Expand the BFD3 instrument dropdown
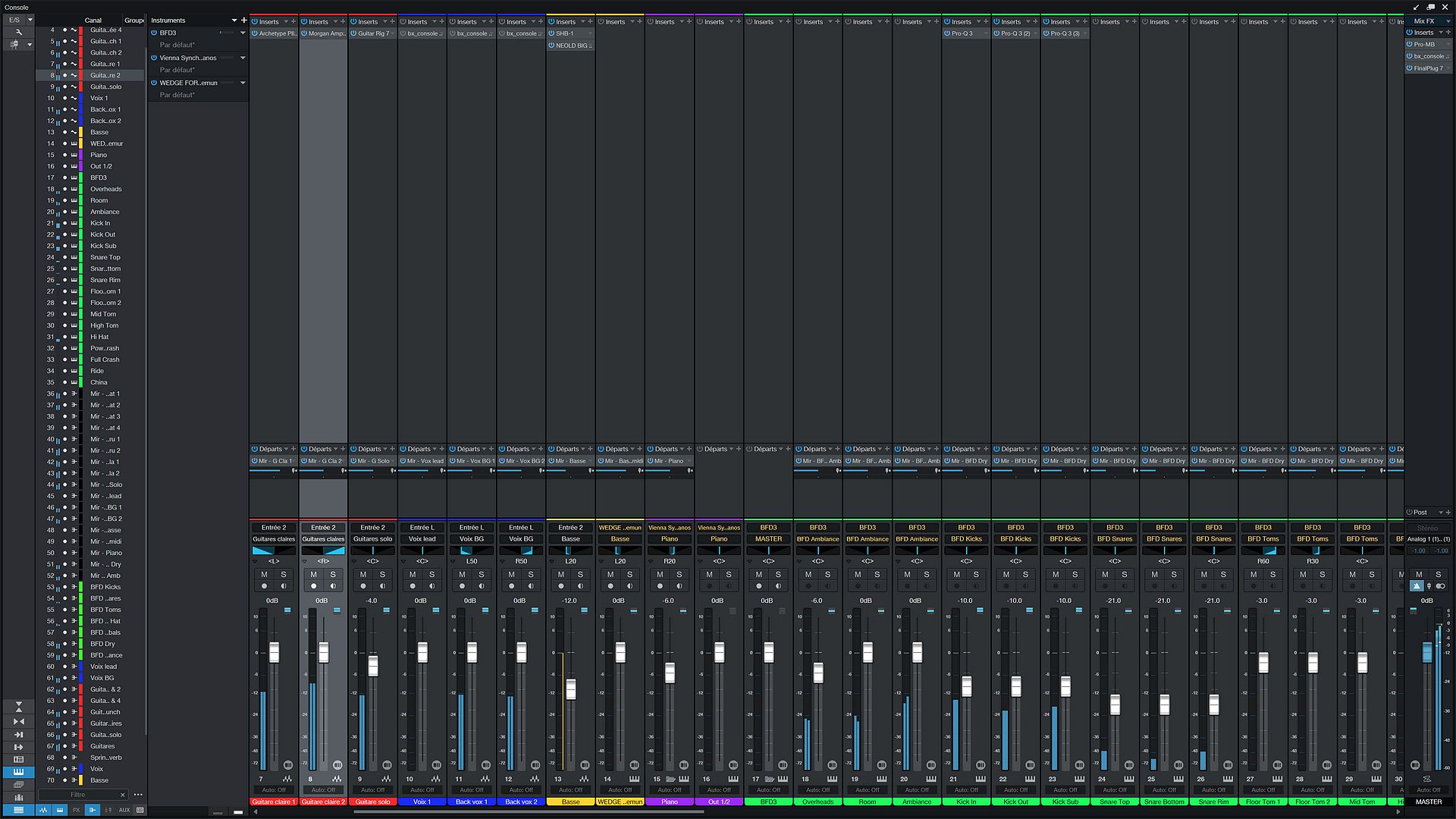Screen dimensions: 1456x819 click(x=243, y=33)
